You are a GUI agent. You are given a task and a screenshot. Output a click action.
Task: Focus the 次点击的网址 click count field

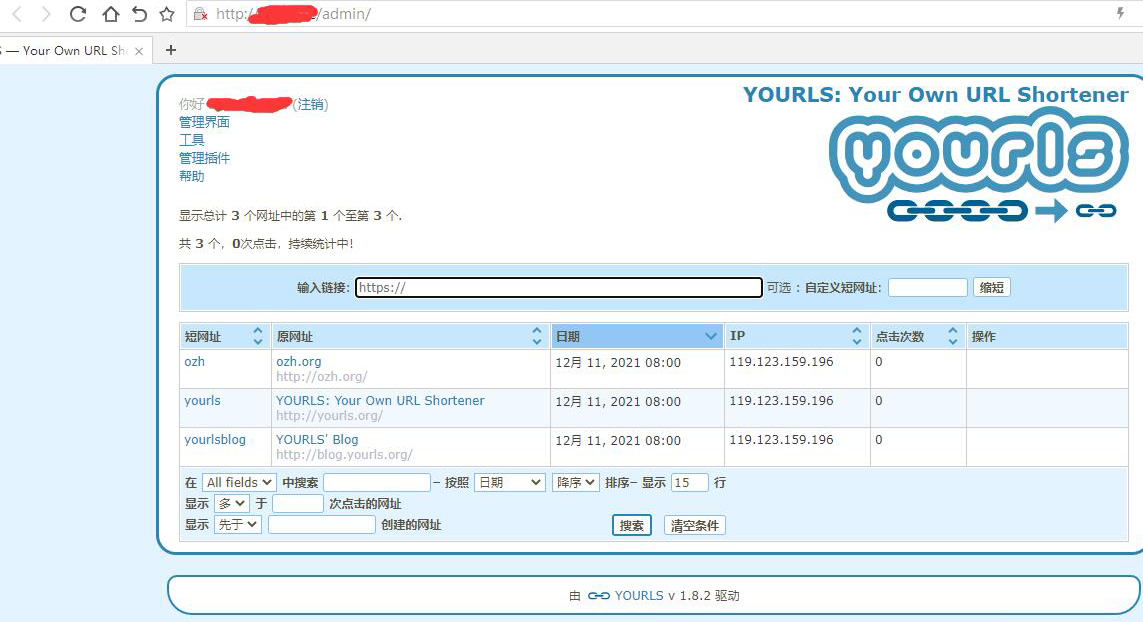point(298,504)
